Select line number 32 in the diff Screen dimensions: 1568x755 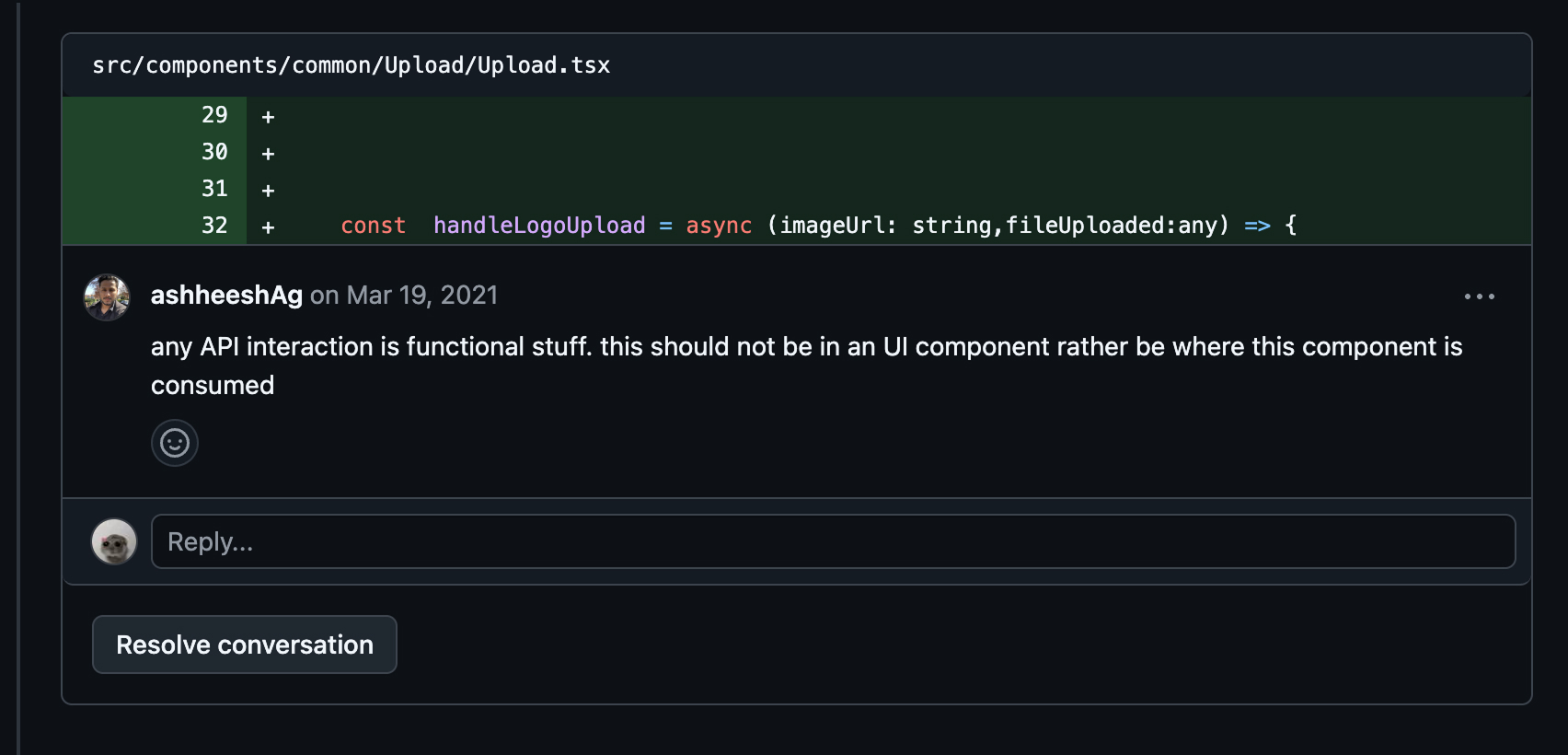pos(214,226)
